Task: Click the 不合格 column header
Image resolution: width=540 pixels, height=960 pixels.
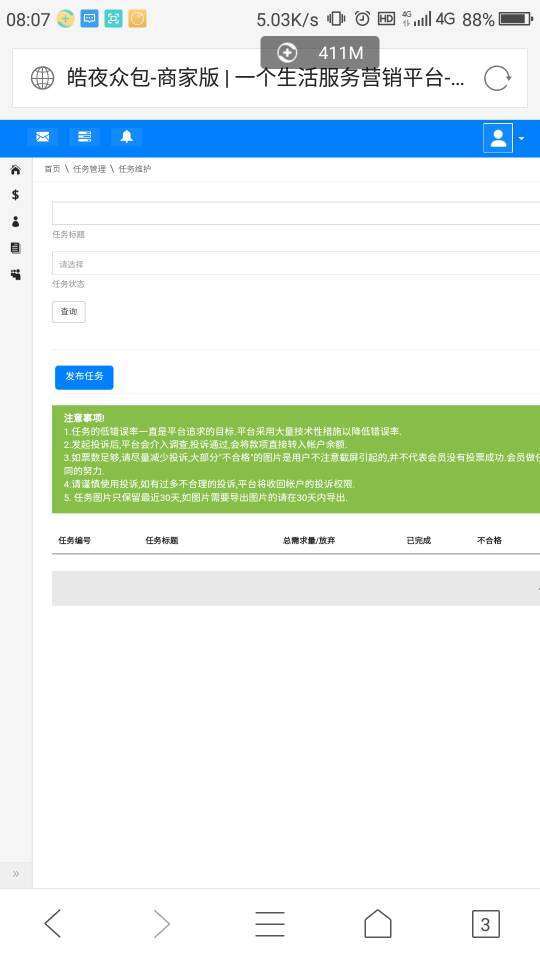Action: [x=489, y=540]
